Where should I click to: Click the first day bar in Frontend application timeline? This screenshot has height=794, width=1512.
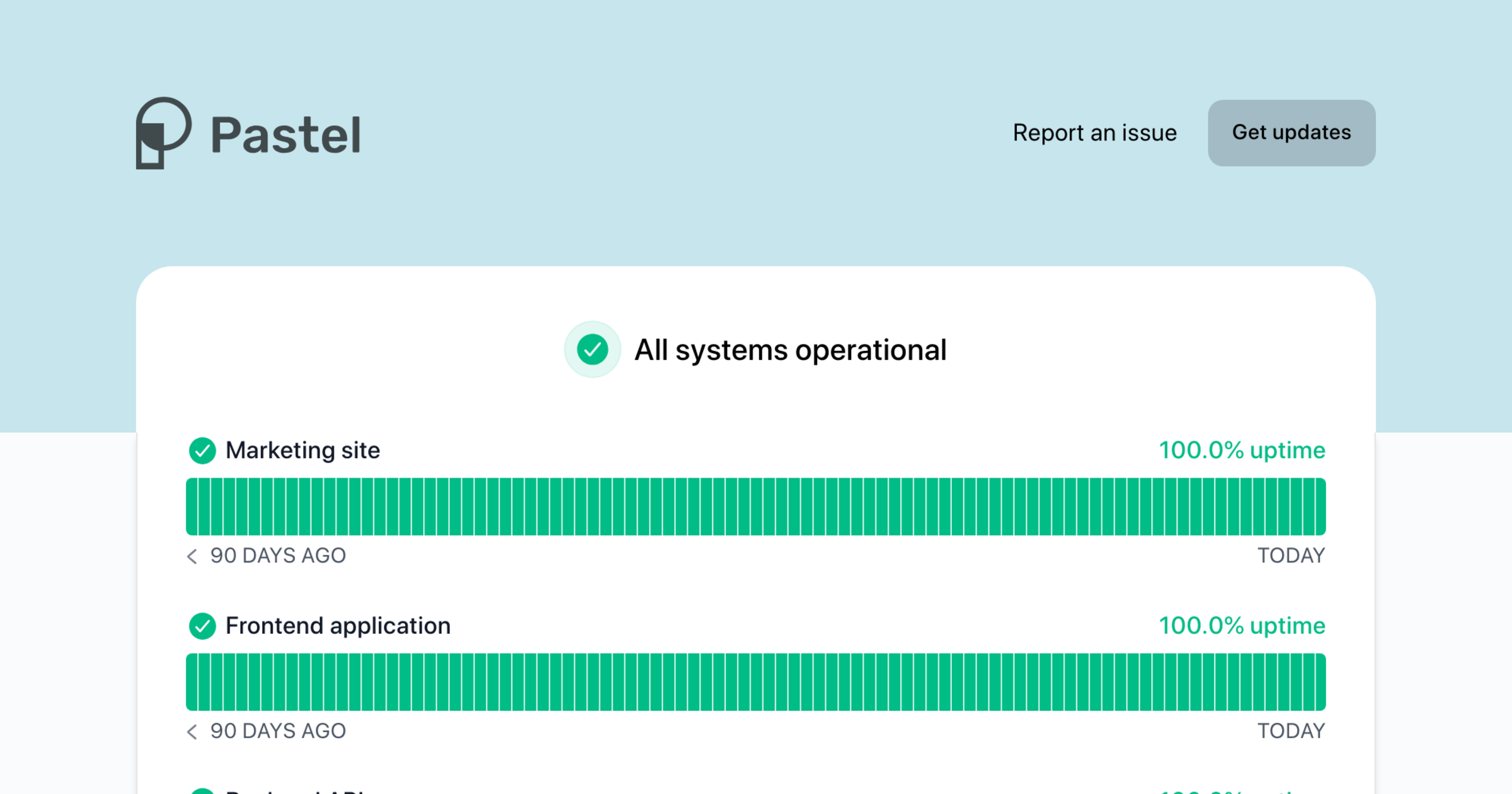tap(192, 682)
